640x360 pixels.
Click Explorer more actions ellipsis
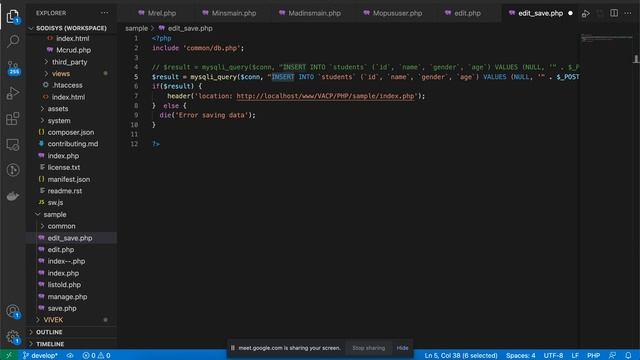[x=104, y=13]
